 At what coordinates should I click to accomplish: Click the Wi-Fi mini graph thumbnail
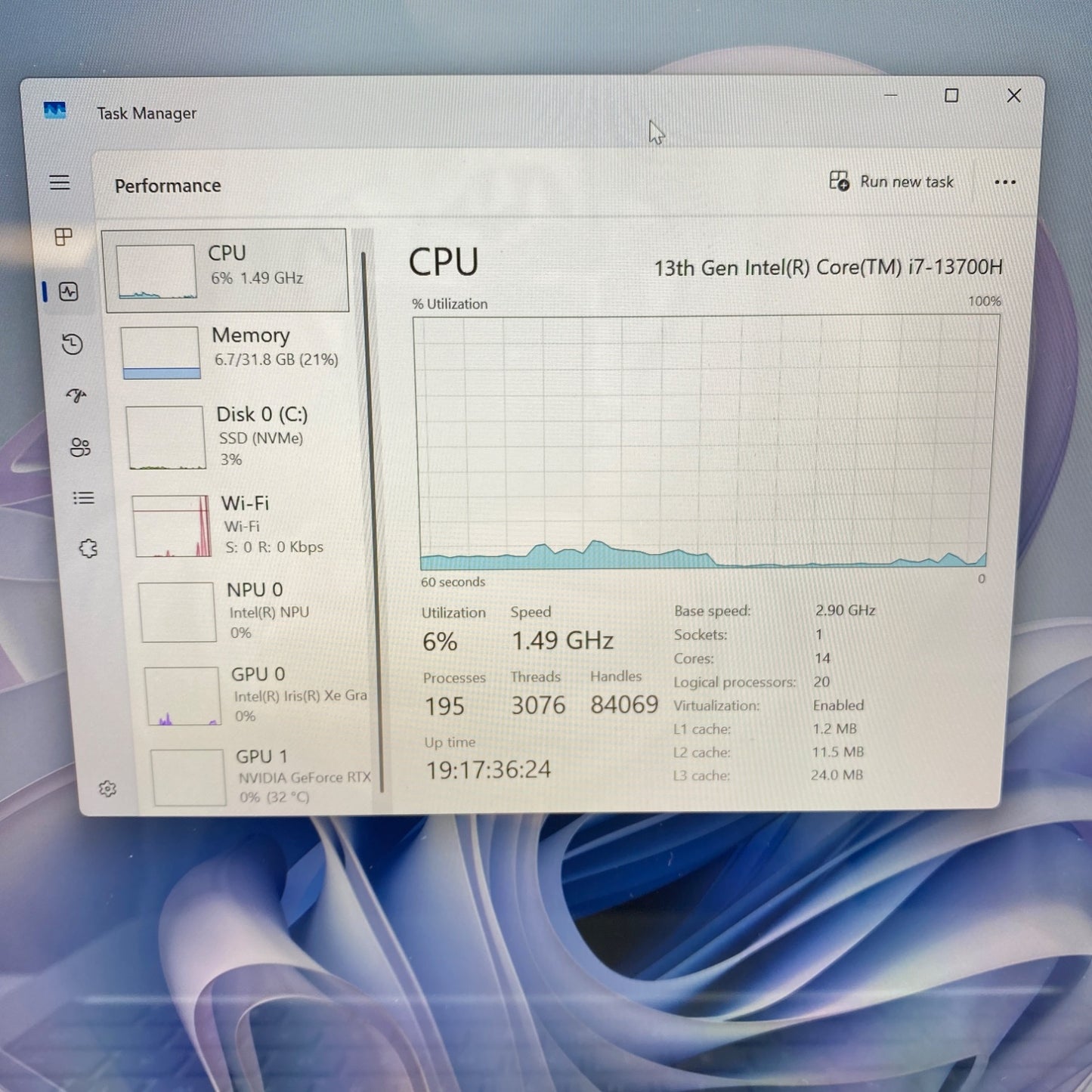pyautogui.click(x=172, y=526)
